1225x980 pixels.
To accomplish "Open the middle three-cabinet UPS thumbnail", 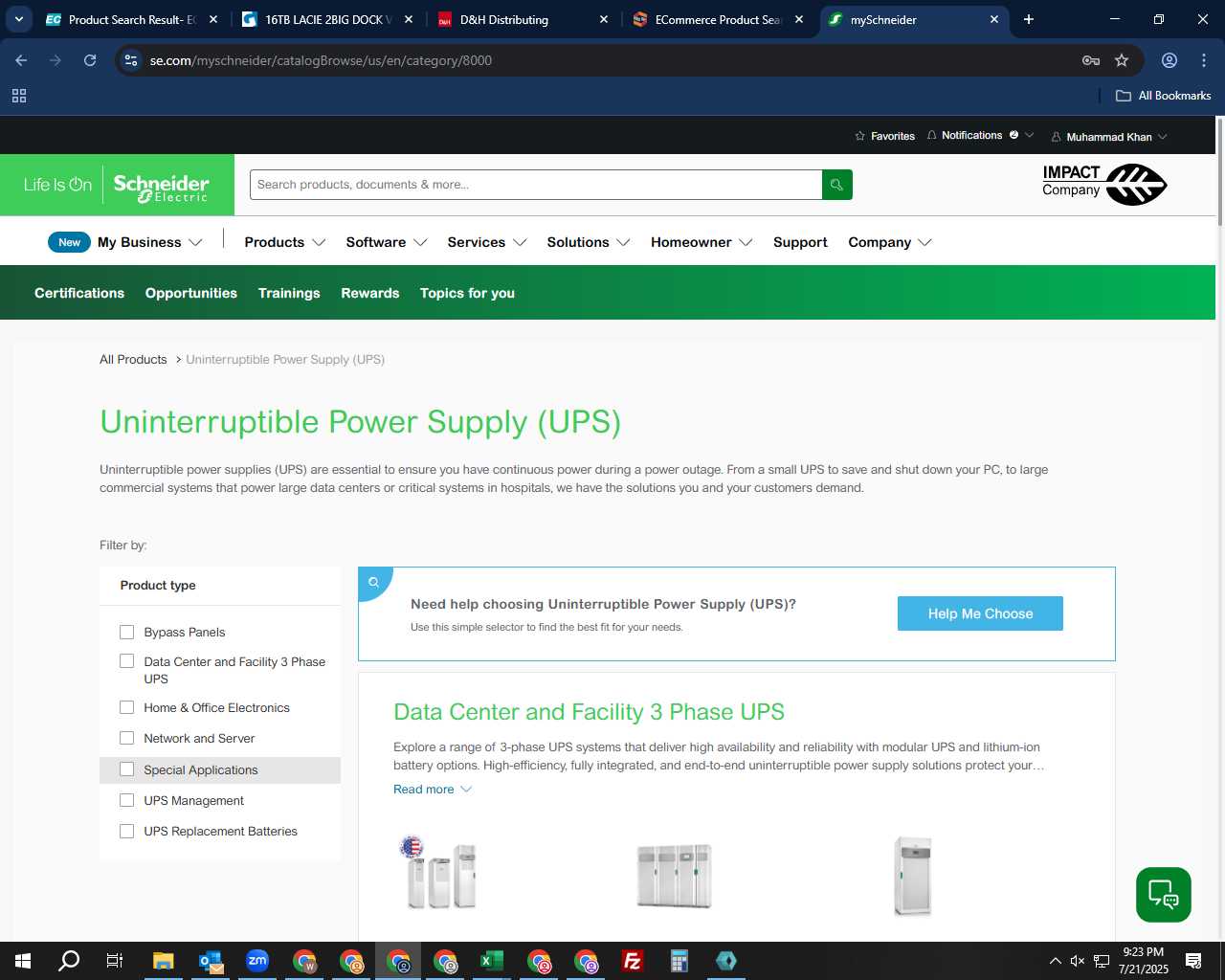I will tap(675, 875).
